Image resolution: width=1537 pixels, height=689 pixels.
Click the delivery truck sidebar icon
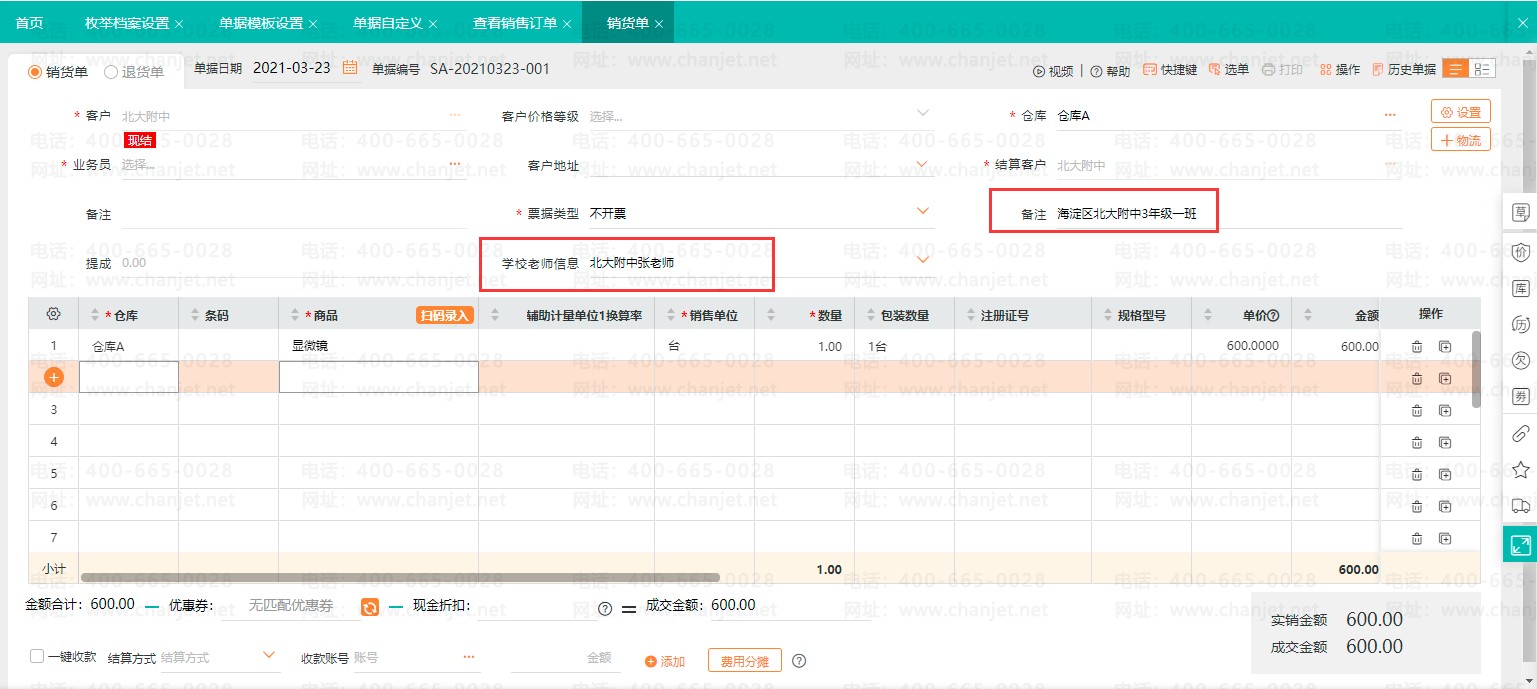click(1520, 506)
